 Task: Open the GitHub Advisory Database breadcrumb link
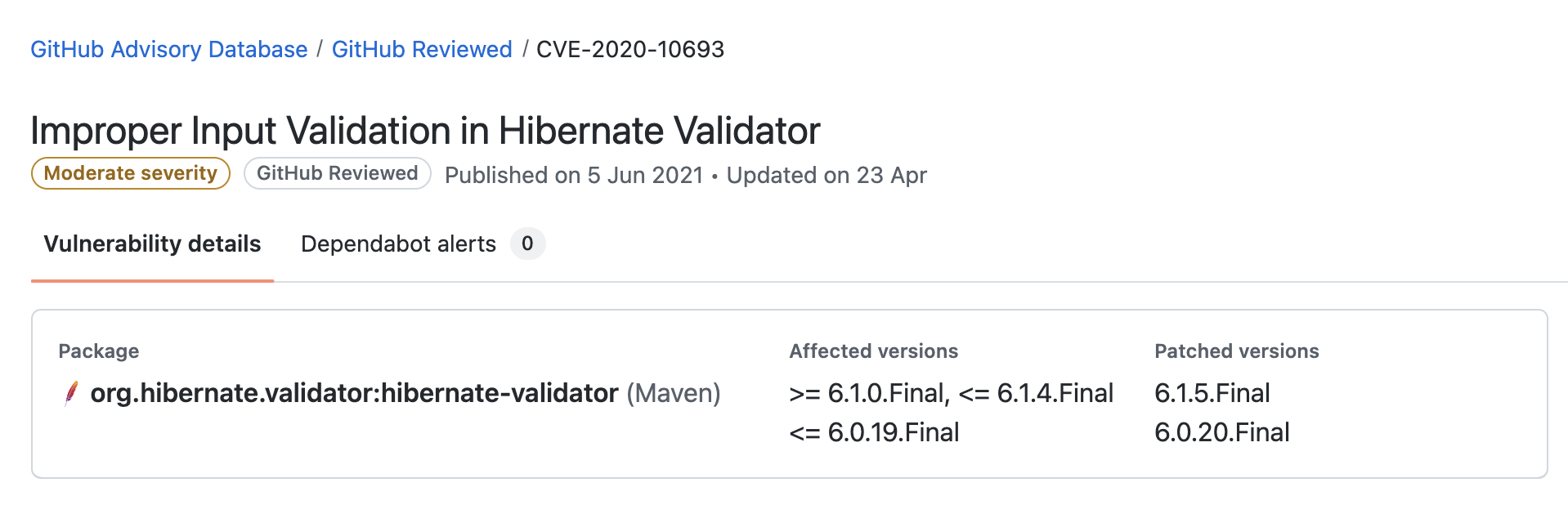click(x=169, y=49)
